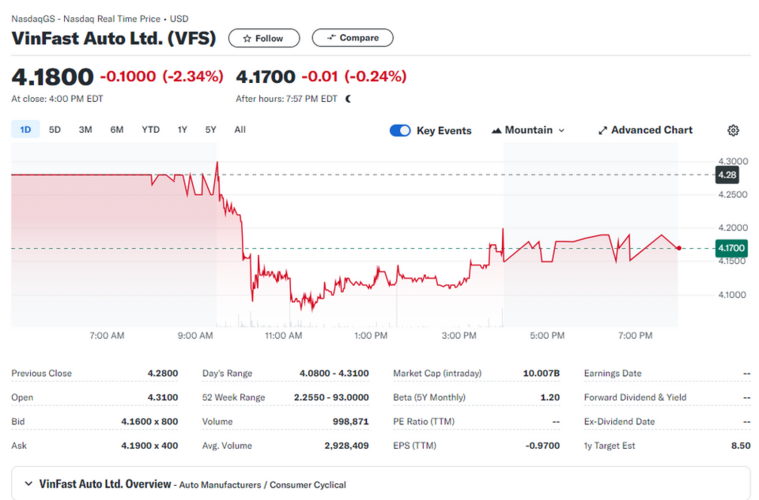Select the 5Y range tab
Screen dimensions: 759x500
point(210,129)
